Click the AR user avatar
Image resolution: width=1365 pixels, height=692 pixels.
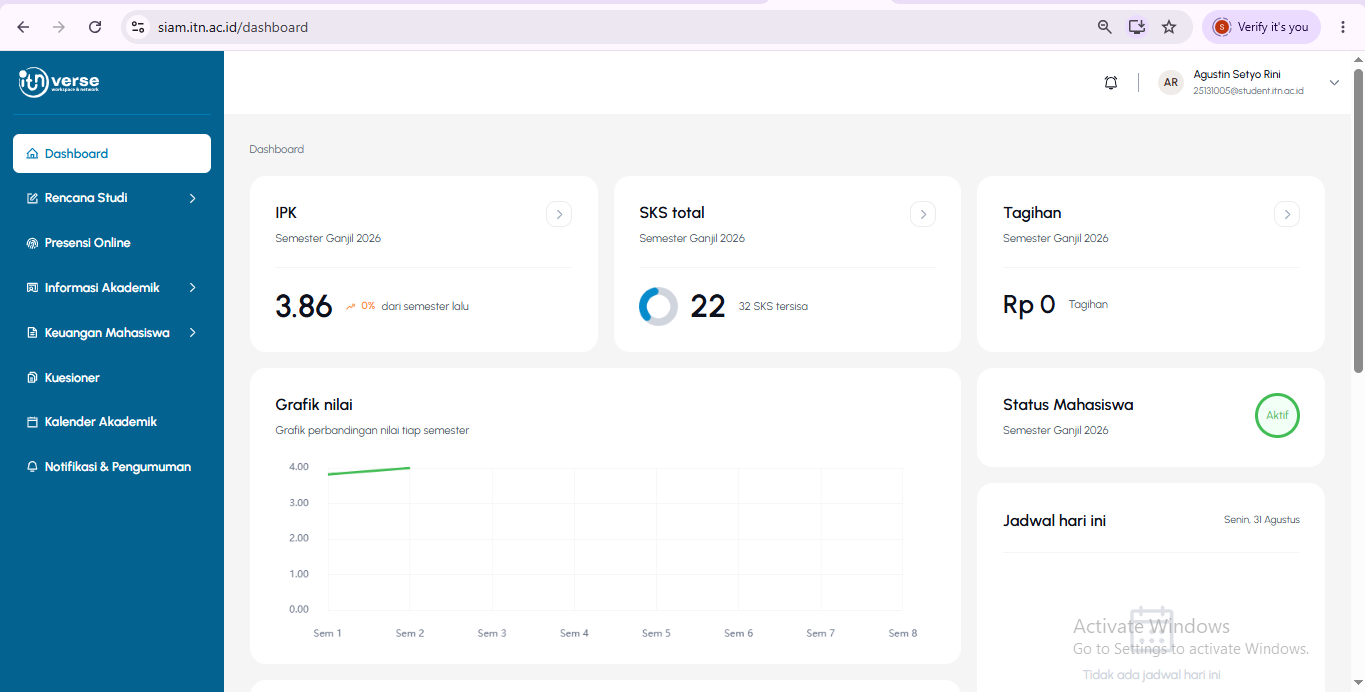pyautogui.click(x=1171, y=83)
